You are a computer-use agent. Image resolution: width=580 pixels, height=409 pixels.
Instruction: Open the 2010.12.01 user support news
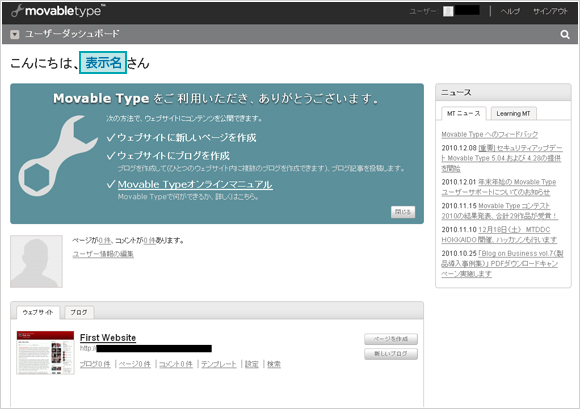pyautogui.click(x=499, y=187)
